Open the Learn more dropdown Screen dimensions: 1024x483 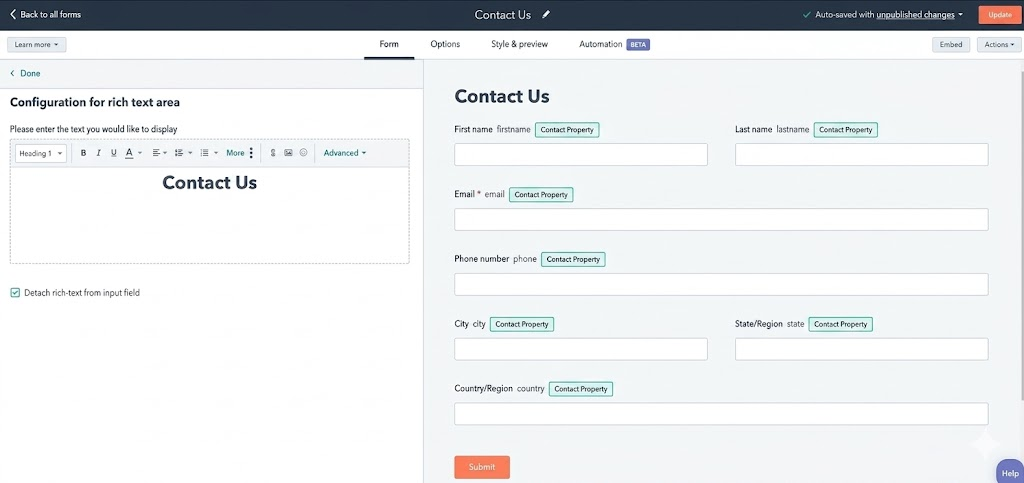pos(37,44)
